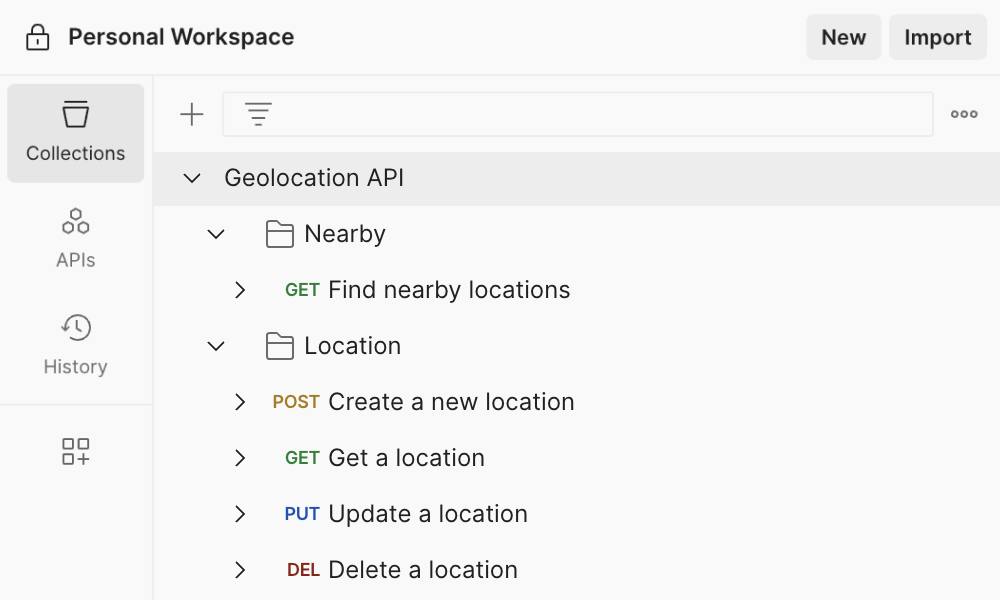Click the configure sidebar icon at bottom left

(75, 451)
